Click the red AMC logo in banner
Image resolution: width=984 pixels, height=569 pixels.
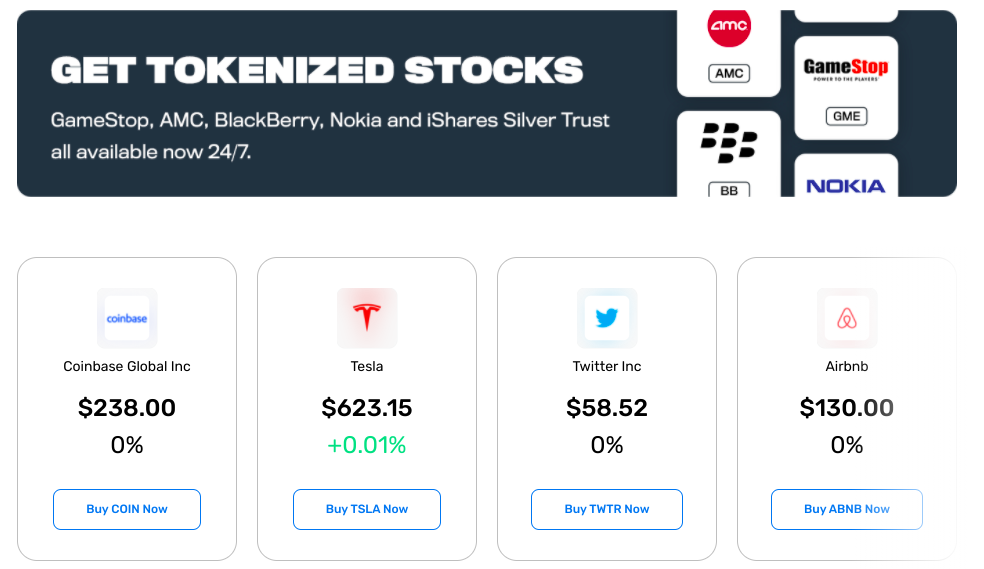click(x=729, y=26)
